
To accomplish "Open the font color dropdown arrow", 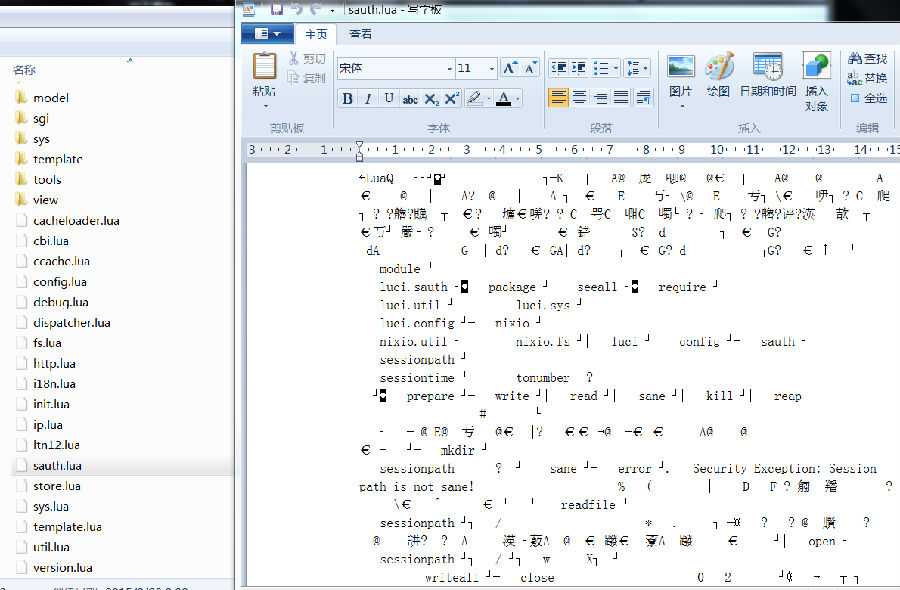I will 518,99.
